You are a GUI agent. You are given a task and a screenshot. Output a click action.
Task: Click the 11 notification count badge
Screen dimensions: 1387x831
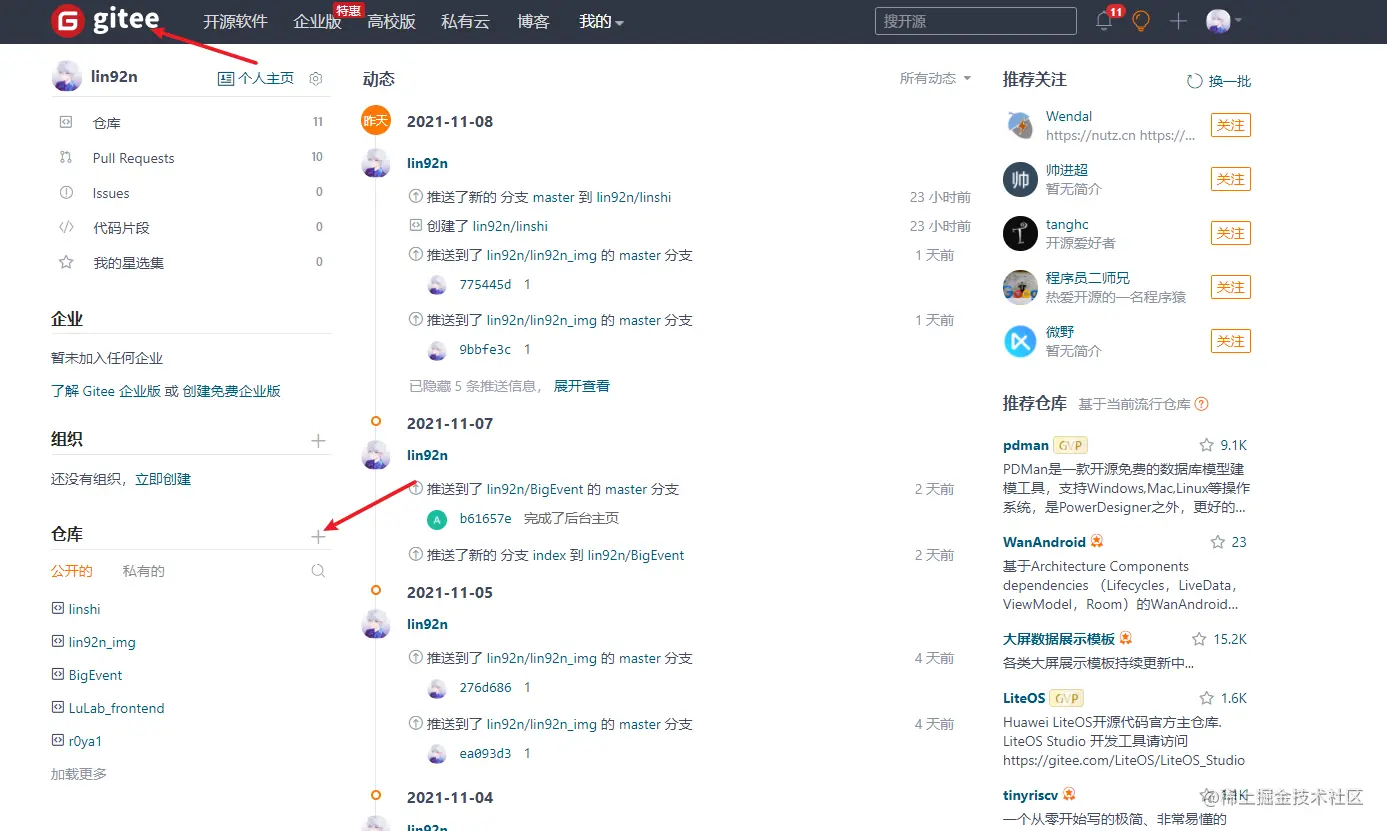(x=1116, y=12)
